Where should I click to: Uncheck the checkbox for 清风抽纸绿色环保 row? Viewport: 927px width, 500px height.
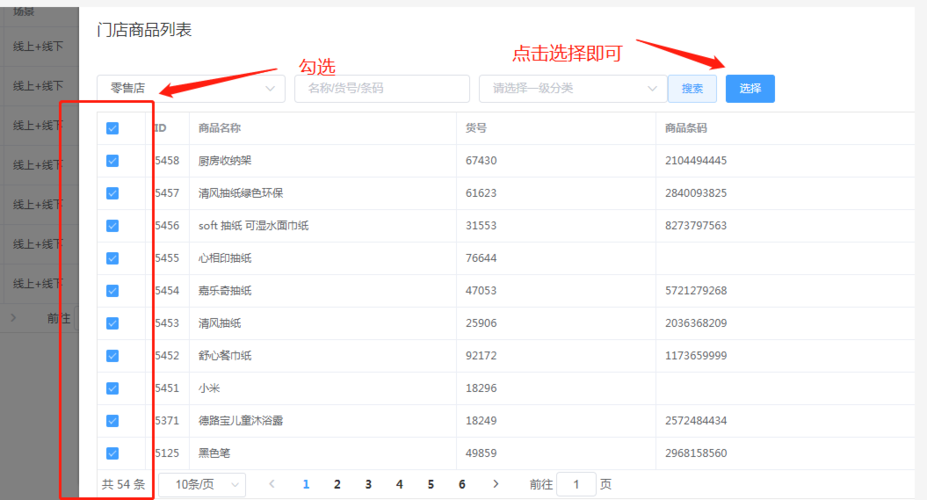coord(112,193)
